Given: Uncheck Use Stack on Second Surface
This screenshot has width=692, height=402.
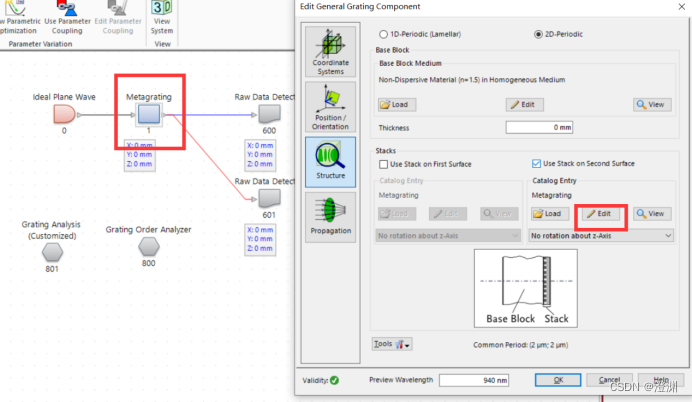Looking at the screenshot, I should [x=583, y=164].
